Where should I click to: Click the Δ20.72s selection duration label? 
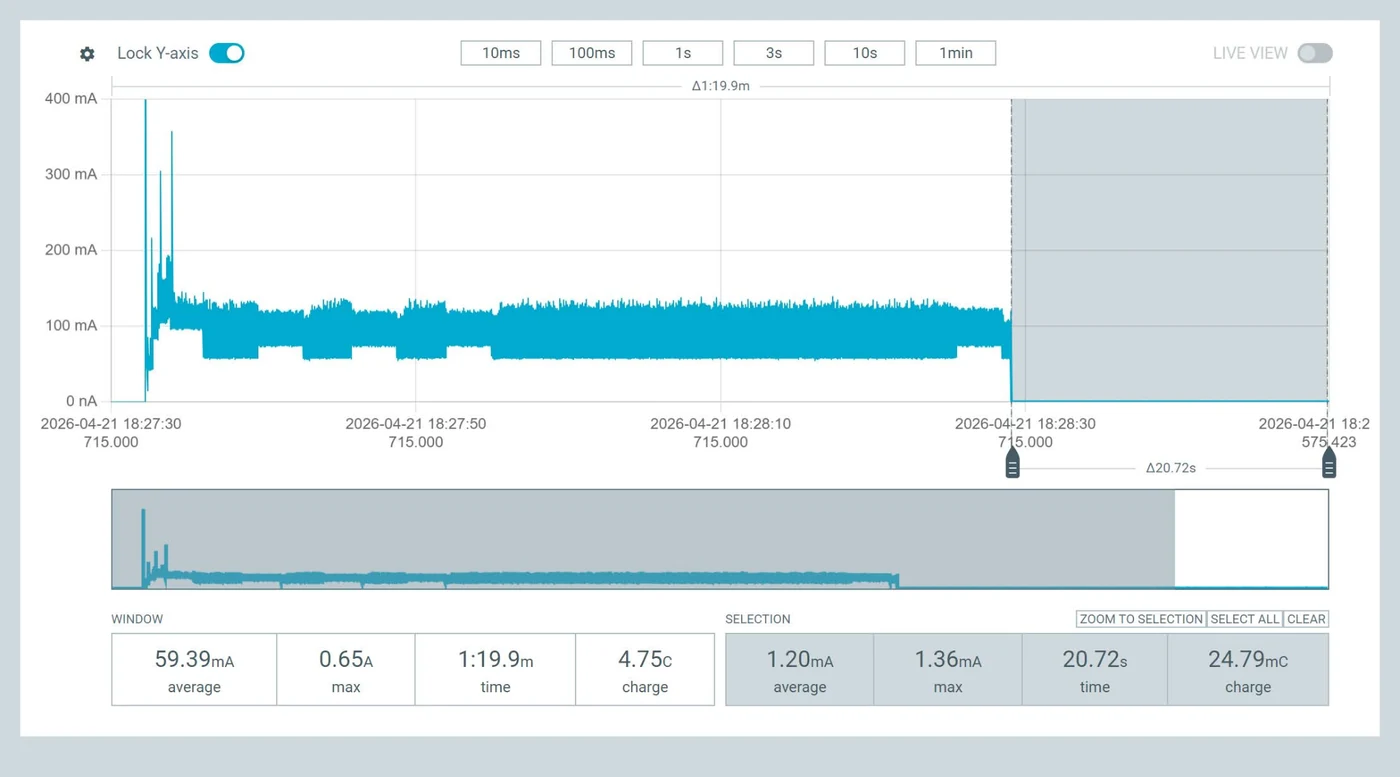pos(1171,467)
